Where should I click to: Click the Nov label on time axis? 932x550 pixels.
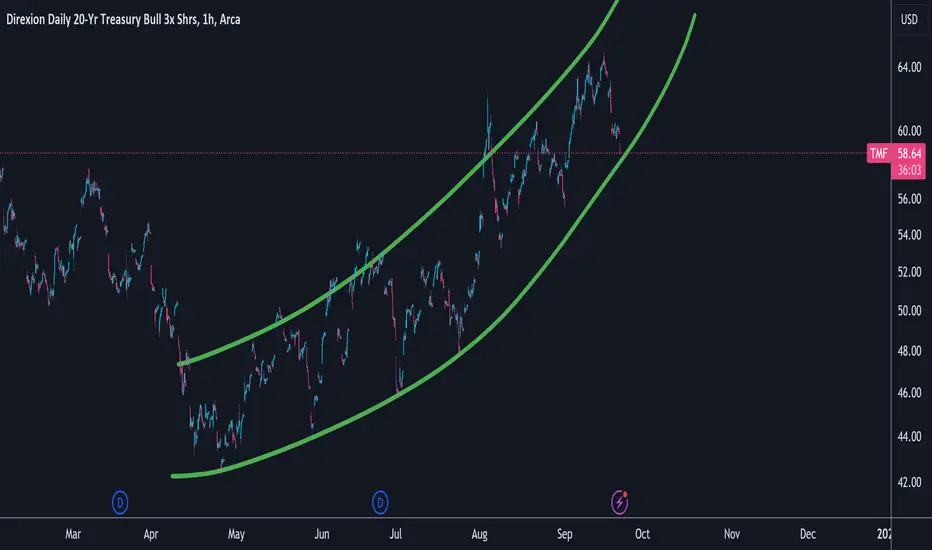coord(732,534)
